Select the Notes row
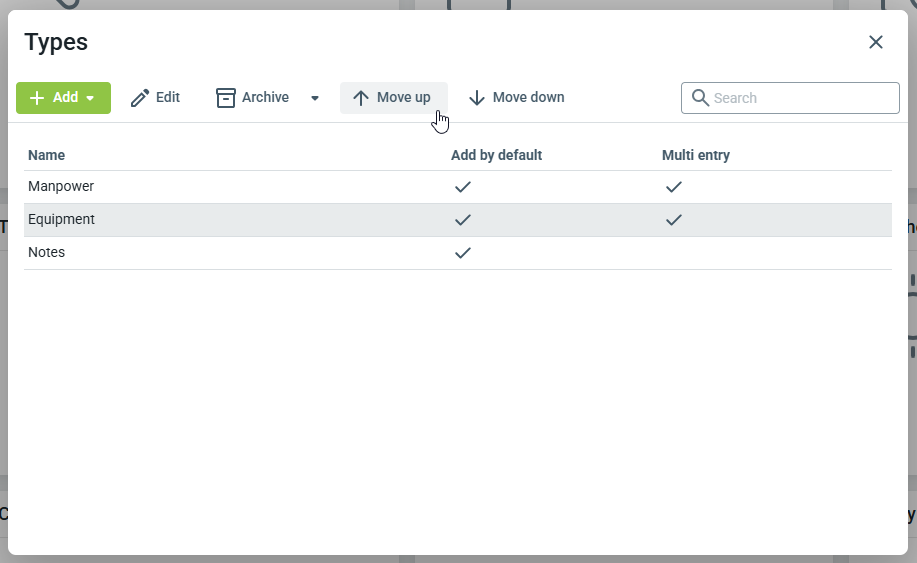The width and height of the screenshot is (917, 563). click(47, 253)
